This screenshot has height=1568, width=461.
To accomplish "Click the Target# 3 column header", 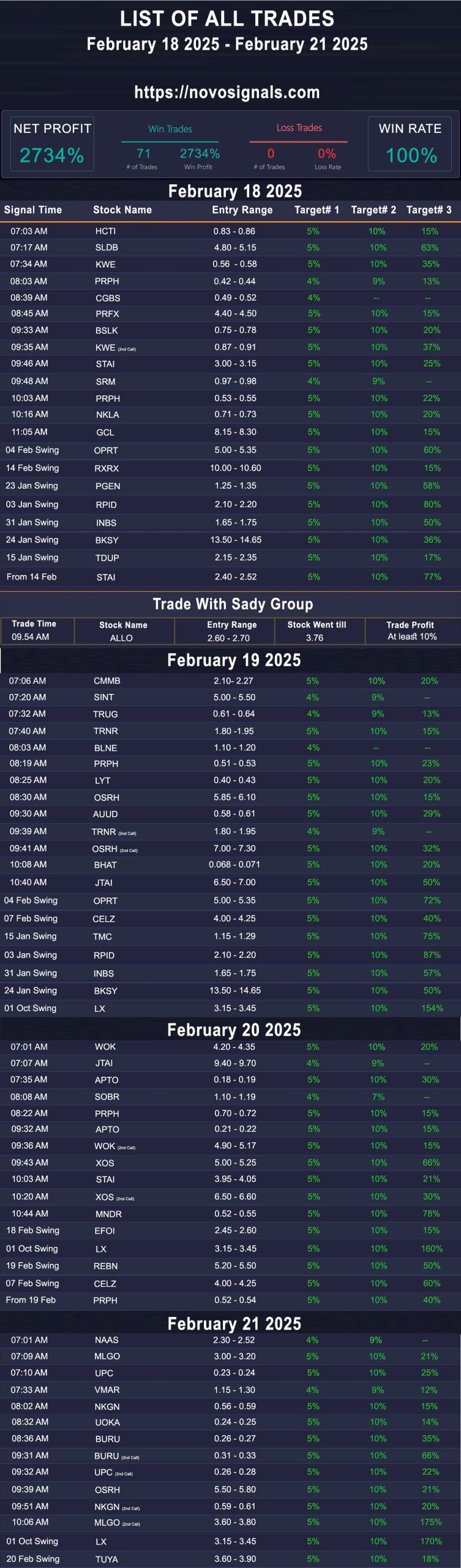I will click(429, 210).
